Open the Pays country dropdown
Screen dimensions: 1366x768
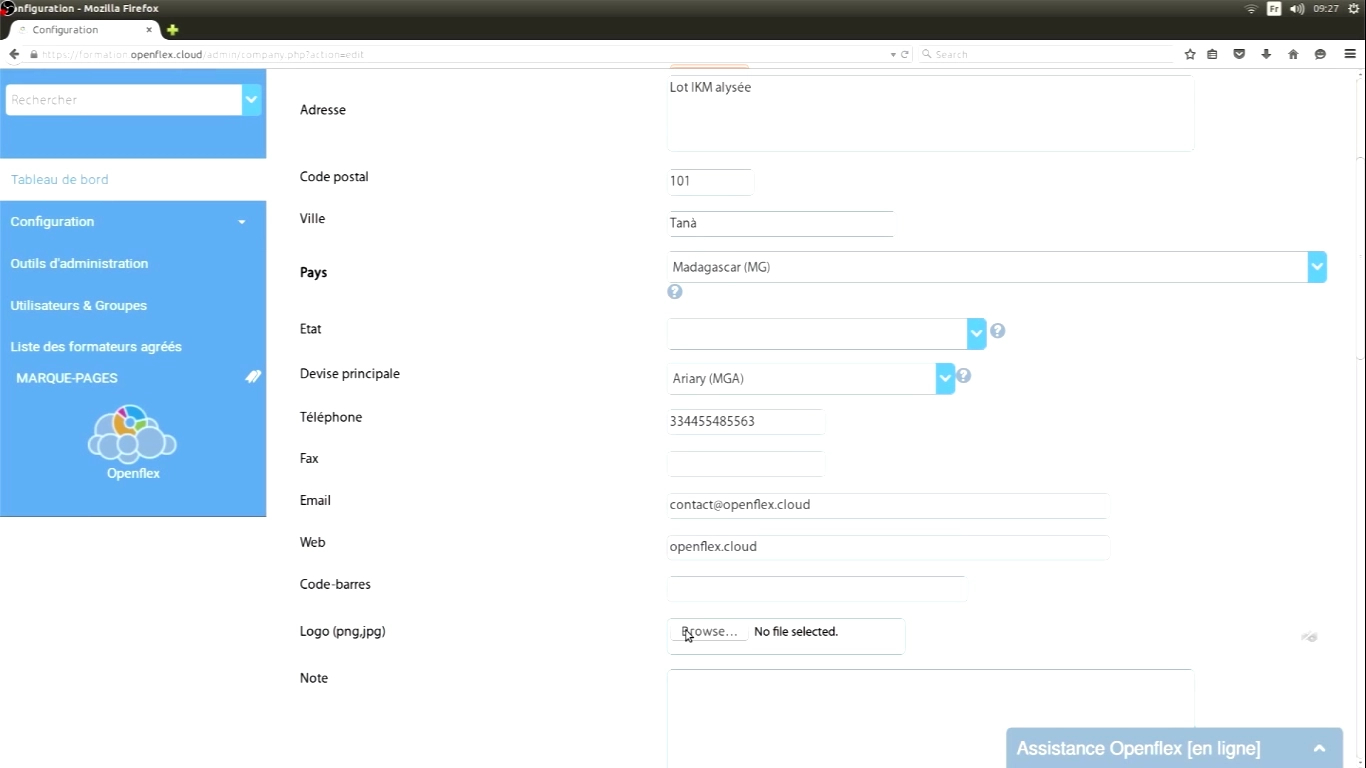[997, 267]
